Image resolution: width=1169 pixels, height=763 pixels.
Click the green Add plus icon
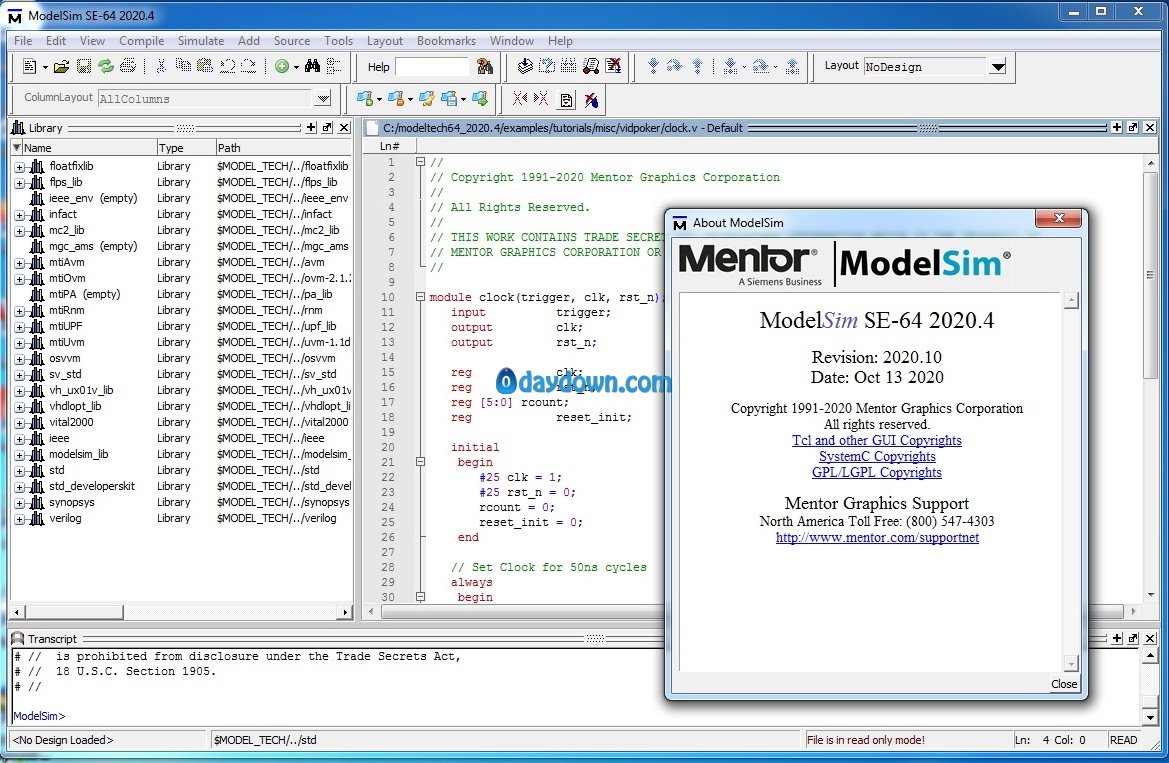coord(282,66)
